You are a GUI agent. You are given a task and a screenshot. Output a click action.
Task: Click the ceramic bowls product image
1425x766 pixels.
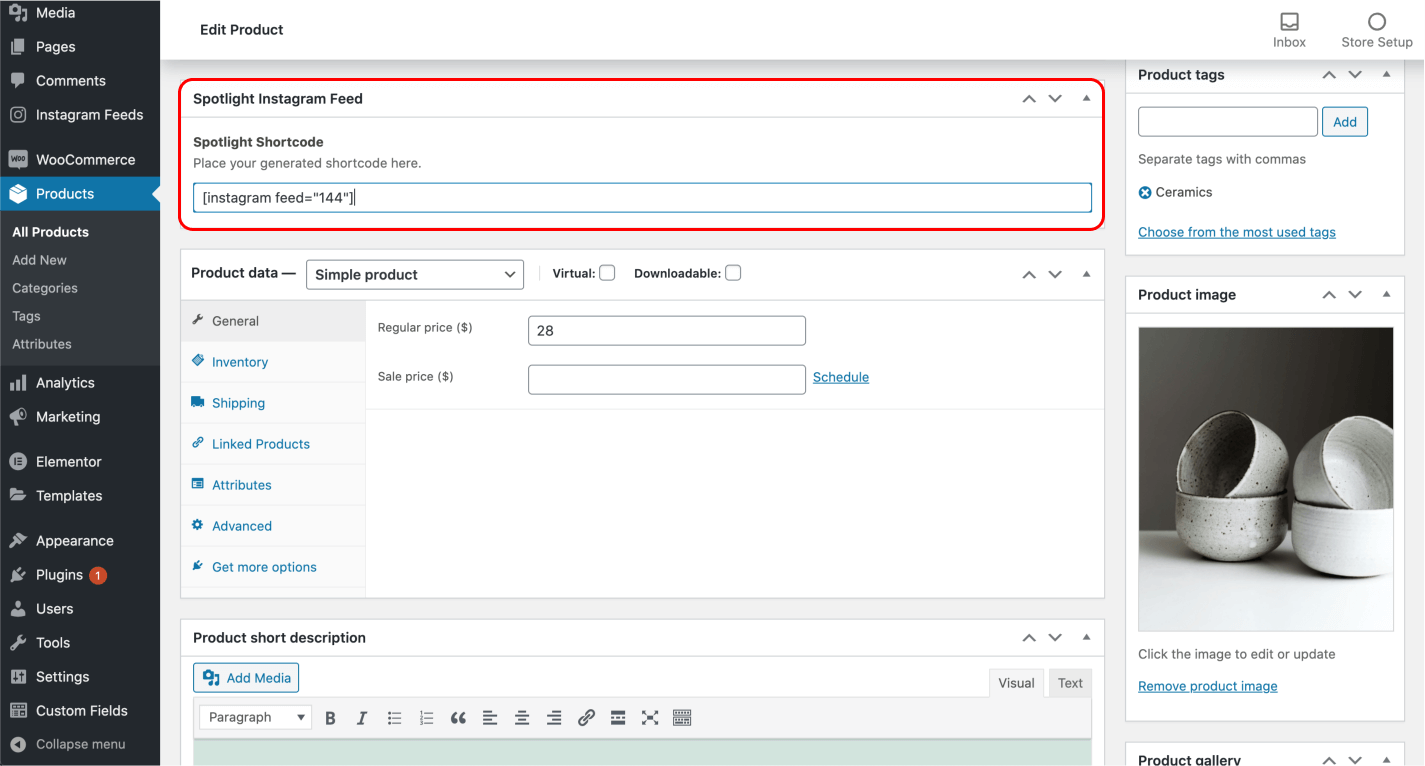(x=1266, y=479)
